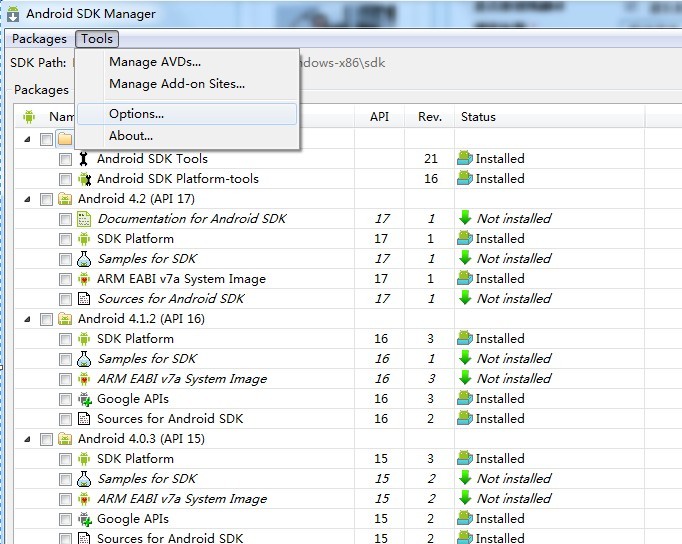Click the SDK Path label

(38, 63)
